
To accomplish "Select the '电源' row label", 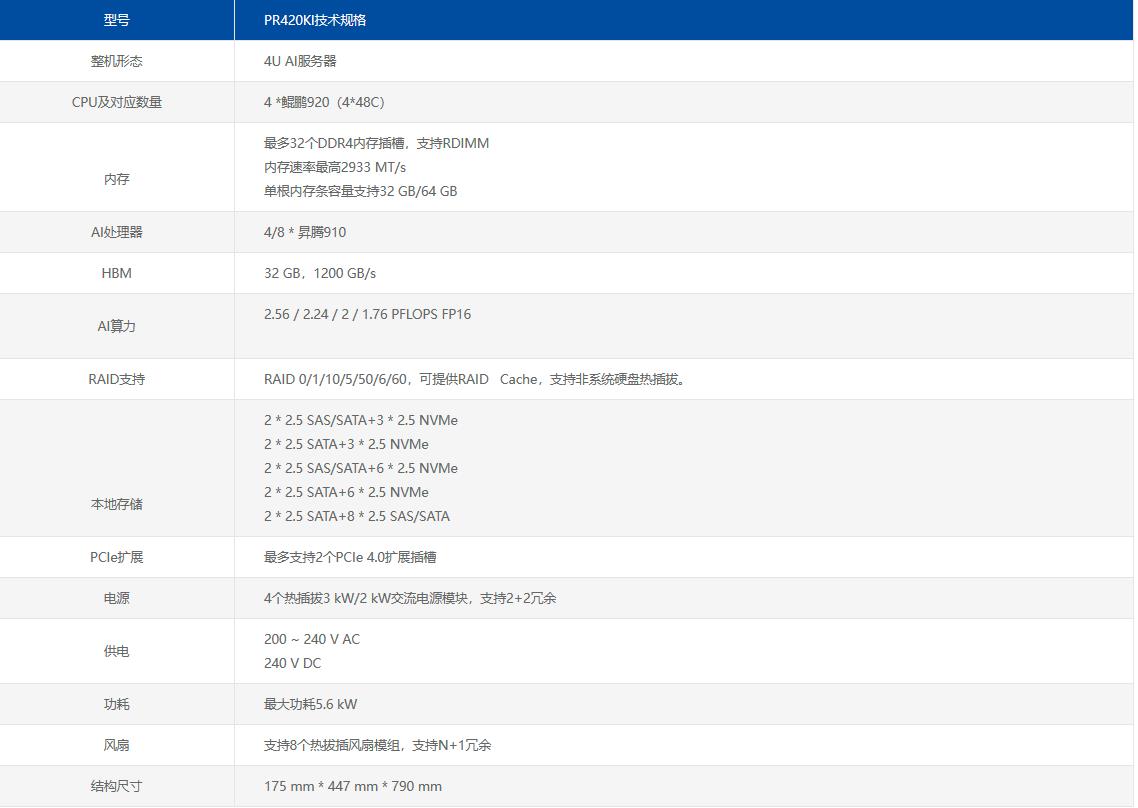I will pyautogui.click(x=117, y=598).
